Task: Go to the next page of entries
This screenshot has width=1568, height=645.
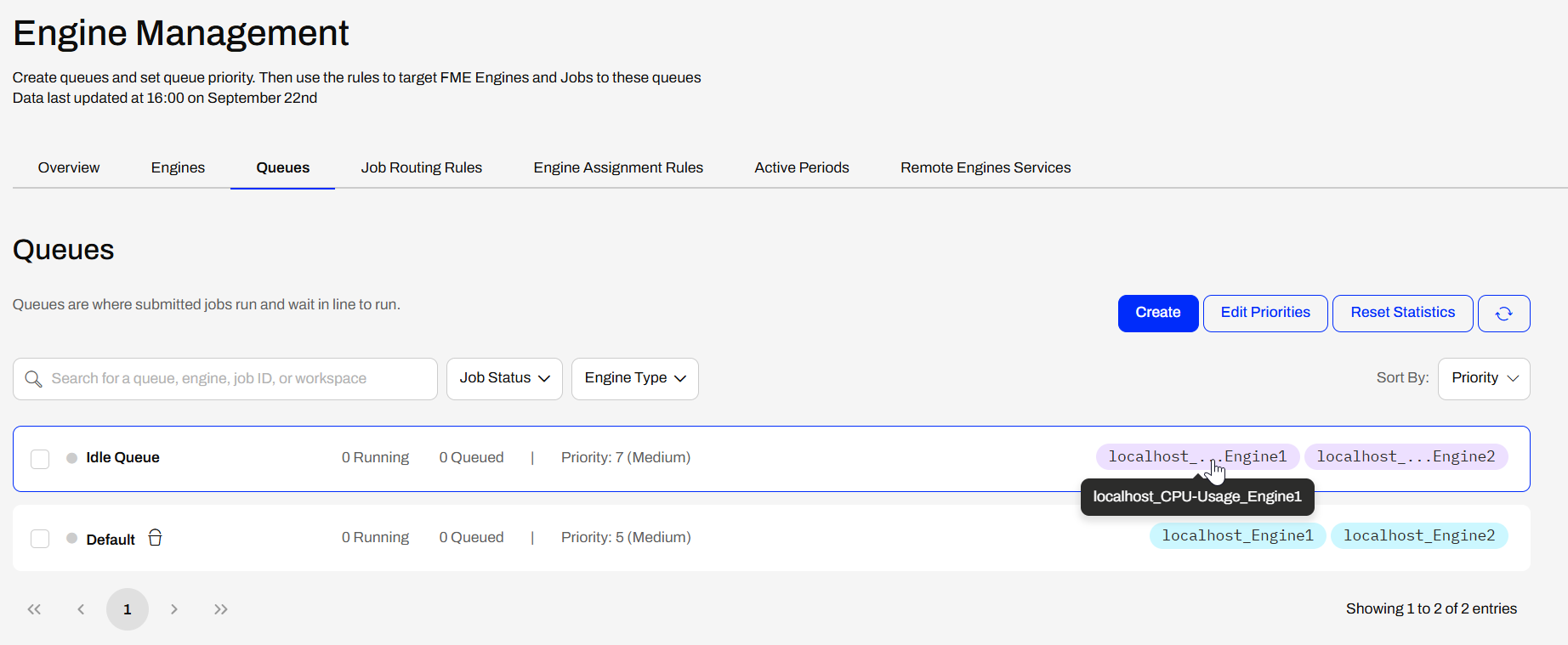Action: pyautogui.click(x=174, y=609)
